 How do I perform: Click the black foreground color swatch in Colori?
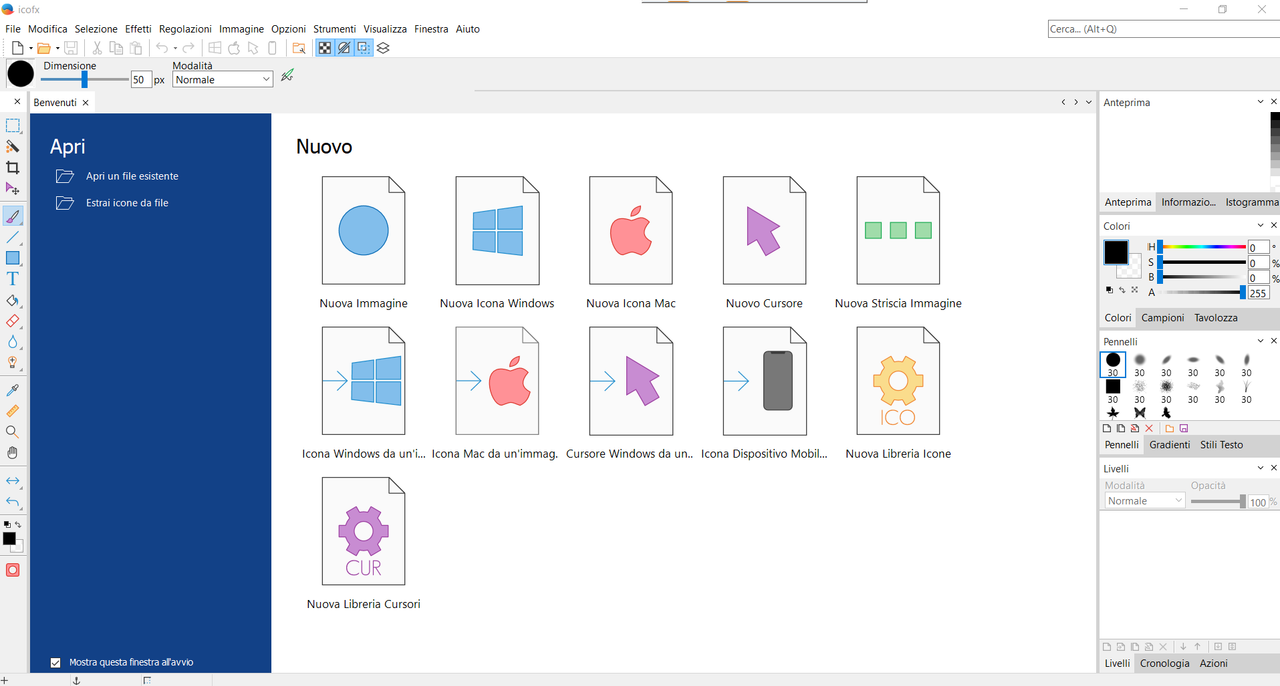pos(1115,253)
